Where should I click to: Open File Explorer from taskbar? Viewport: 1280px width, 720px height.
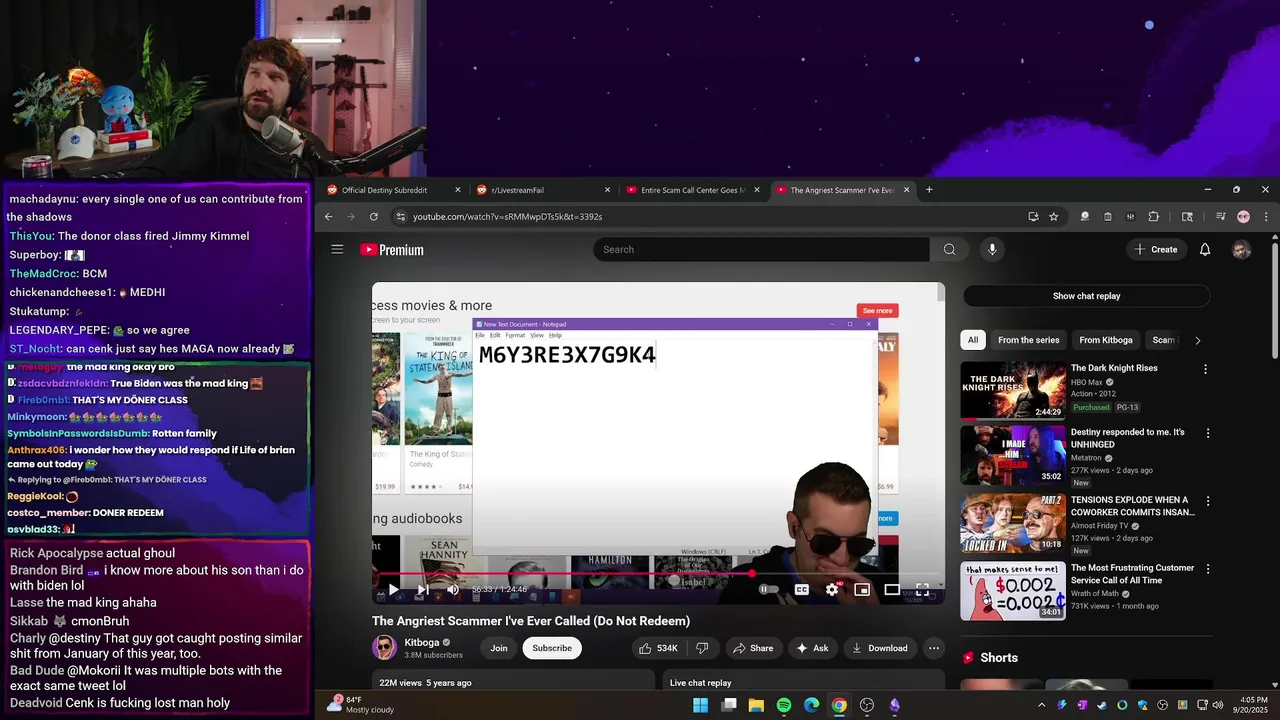tap(756, 705)
